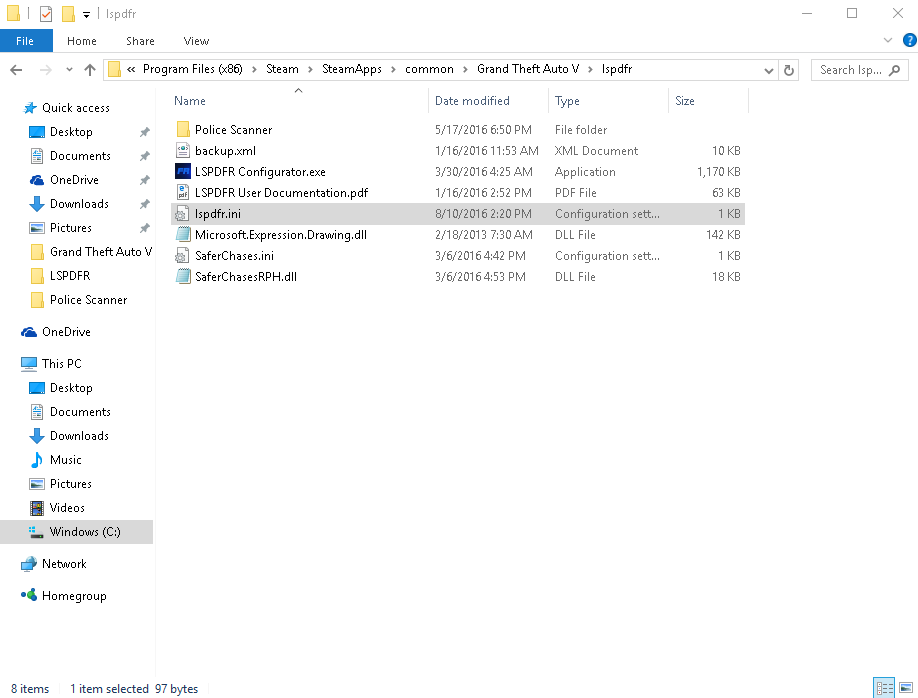Open Music under This PC
The width and height of the screenshot is (918, 698).
pyautogui.click(x=66, y=460)
